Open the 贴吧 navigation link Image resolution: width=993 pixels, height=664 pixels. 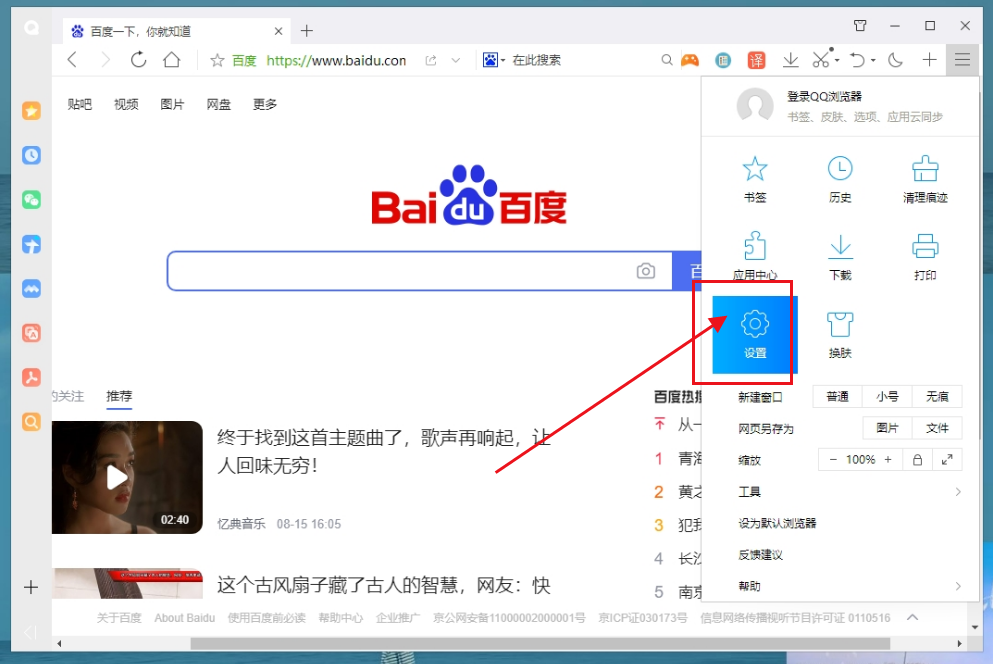coord(80,105)
